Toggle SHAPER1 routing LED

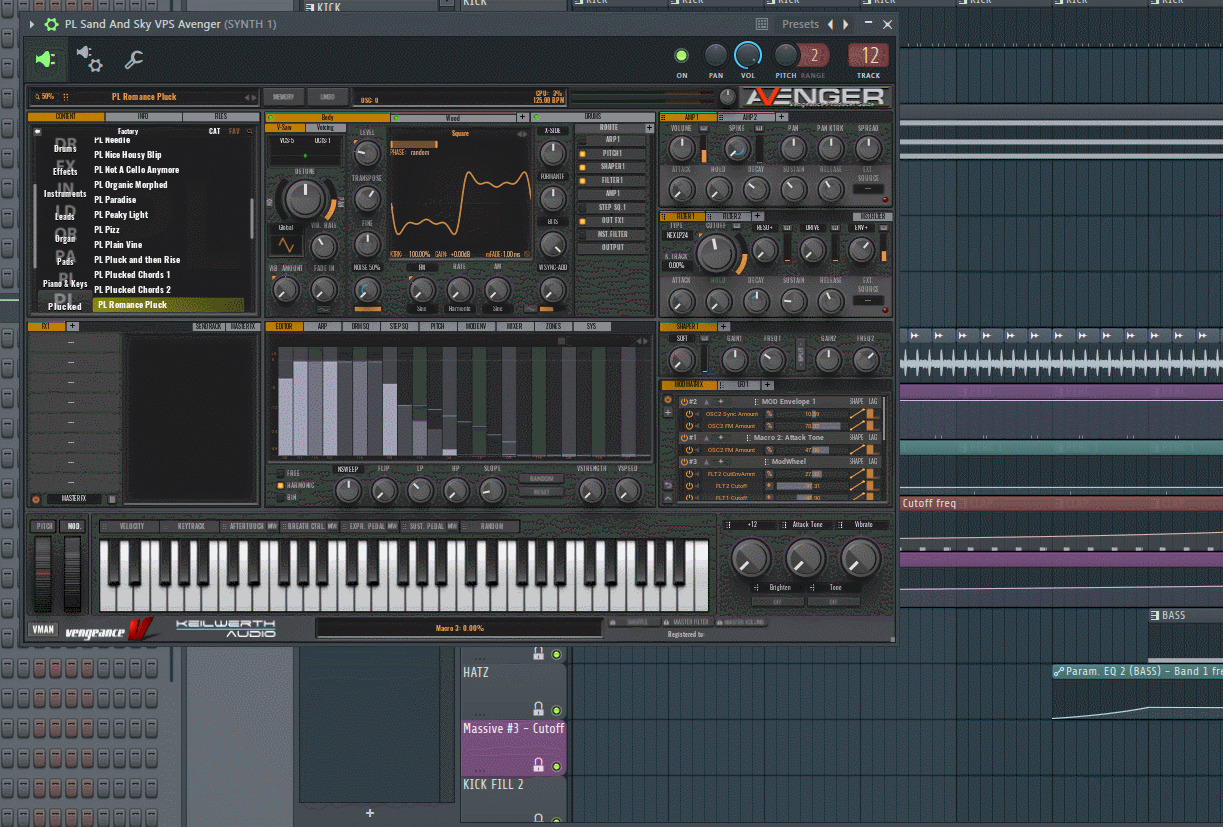[582, 166]
